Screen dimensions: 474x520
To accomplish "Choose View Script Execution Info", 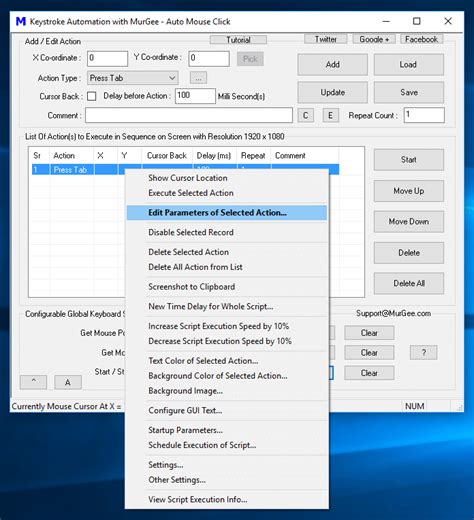I will point(227,499).
